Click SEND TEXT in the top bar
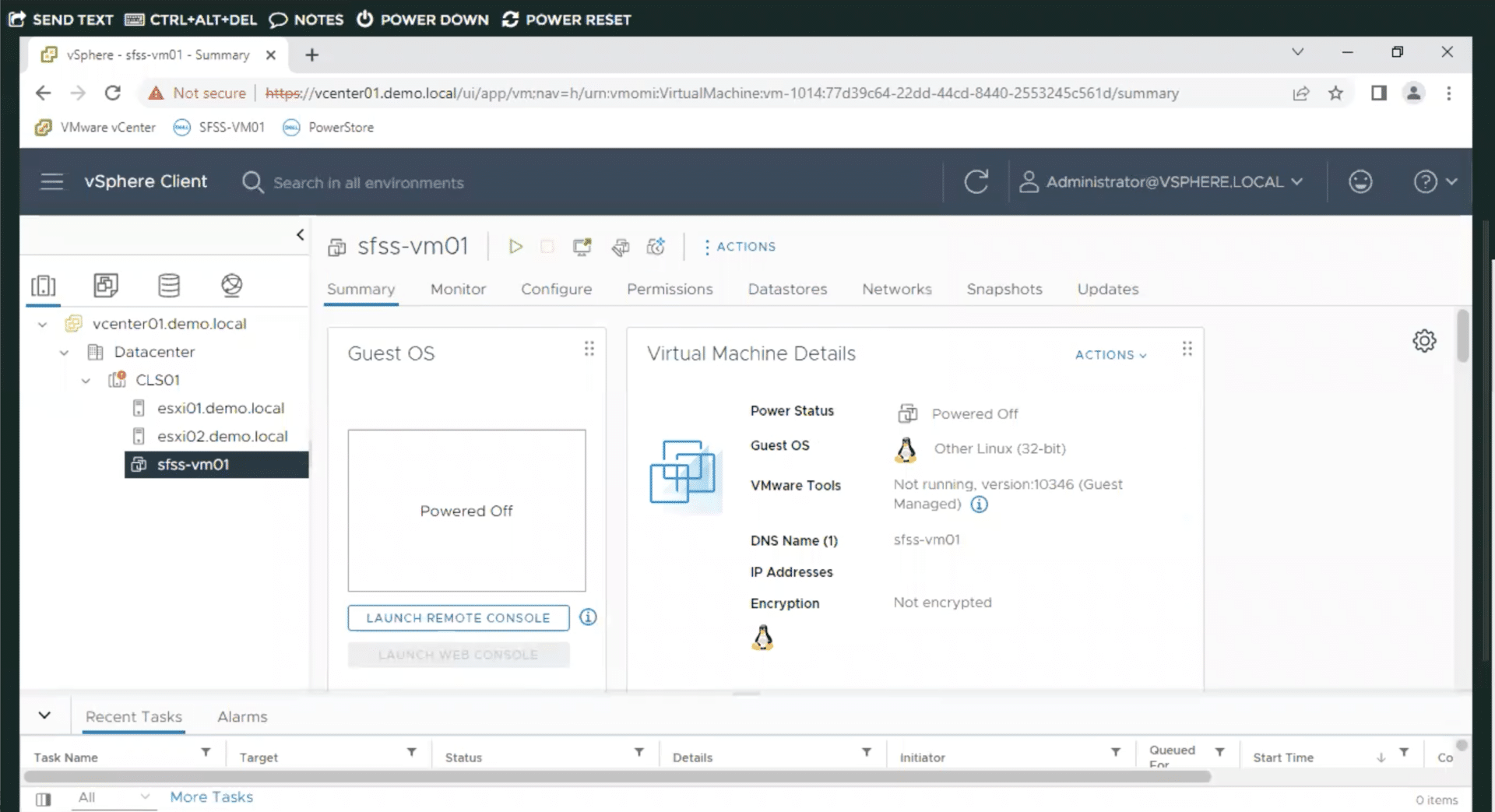This screenshot has width=1495, height=812. tap(62, 19)
